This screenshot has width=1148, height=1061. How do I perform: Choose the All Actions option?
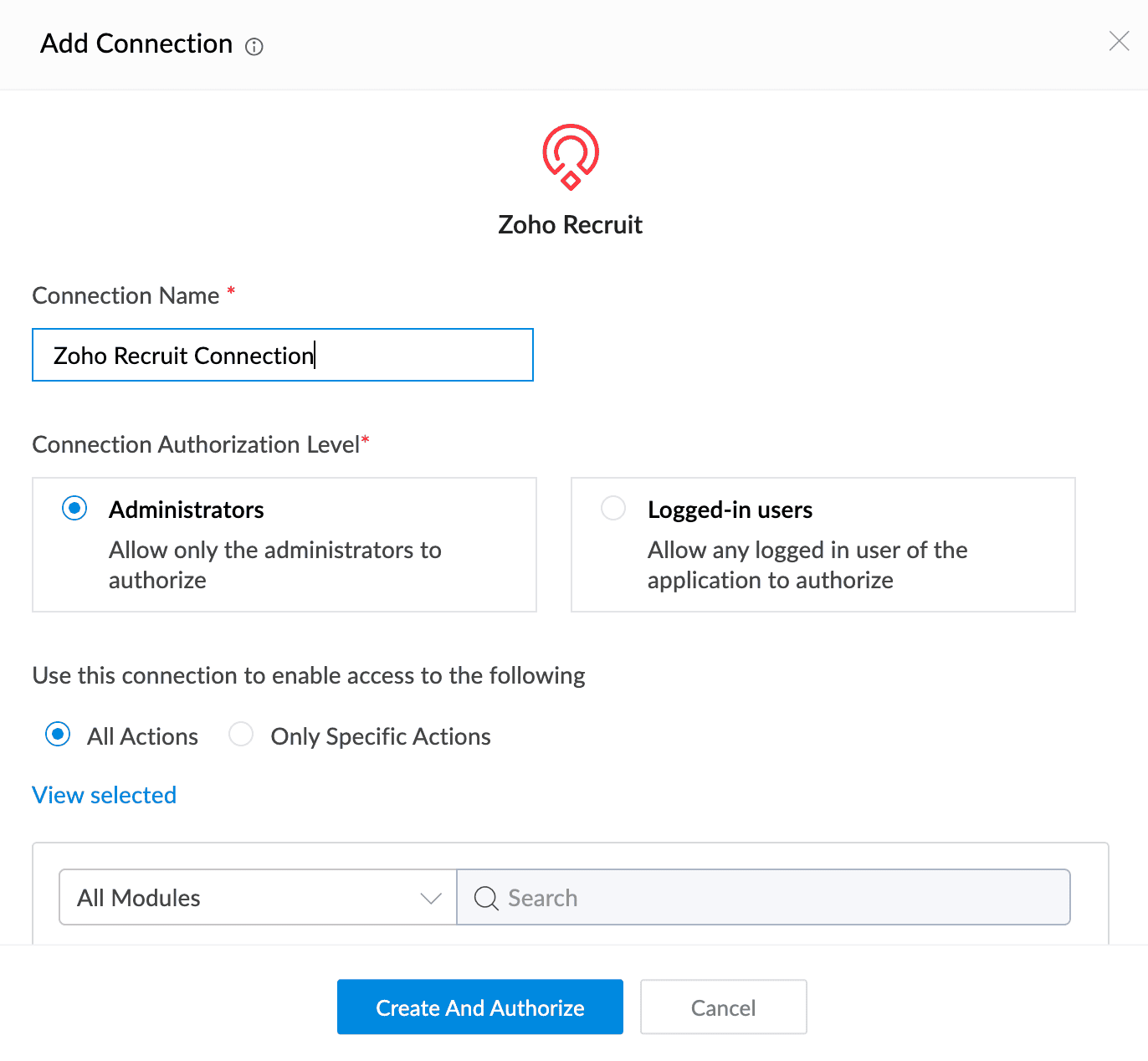[58, 735]
